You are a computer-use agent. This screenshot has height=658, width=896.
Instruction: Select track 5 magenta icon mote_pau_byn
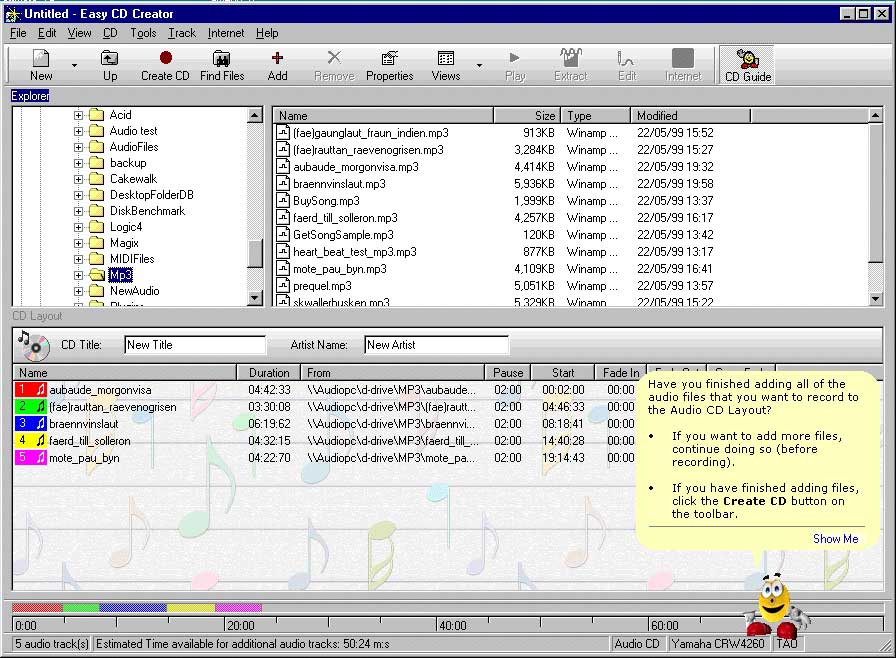[31, 458]
